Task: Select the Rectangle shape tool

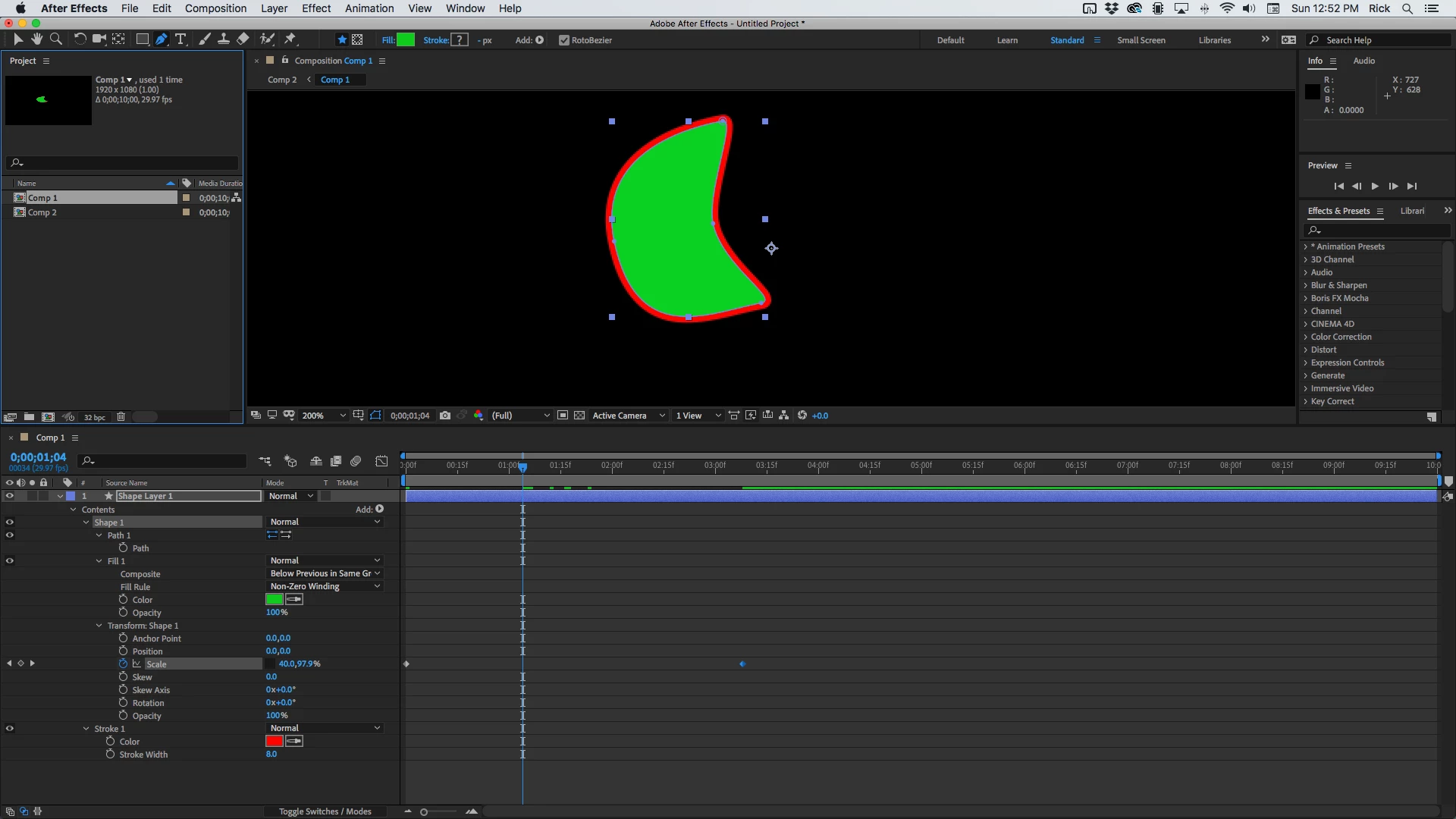Action: [142, 39]
